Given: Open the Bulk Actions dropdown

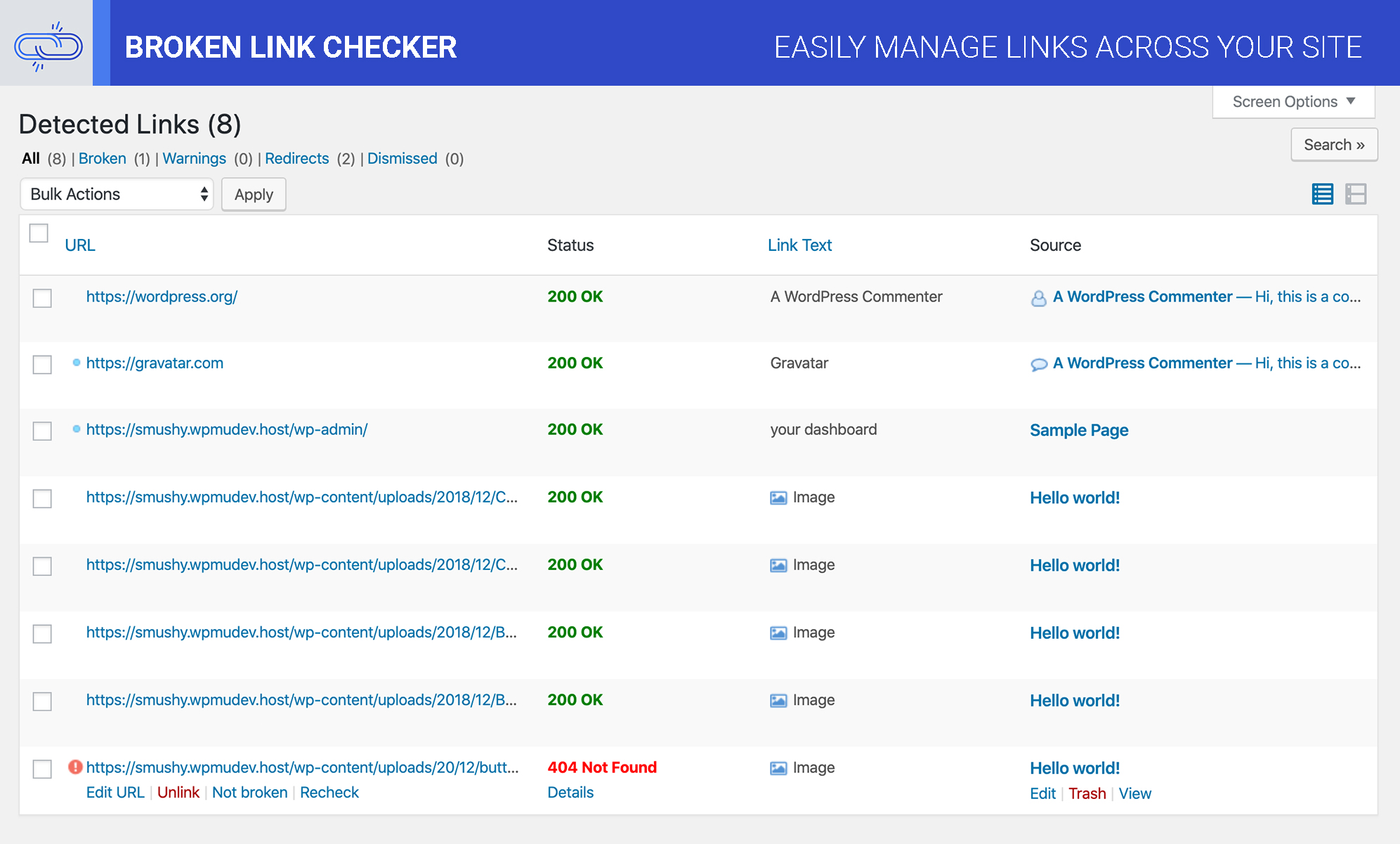Looking at the screenshot, I should [117, 194].
